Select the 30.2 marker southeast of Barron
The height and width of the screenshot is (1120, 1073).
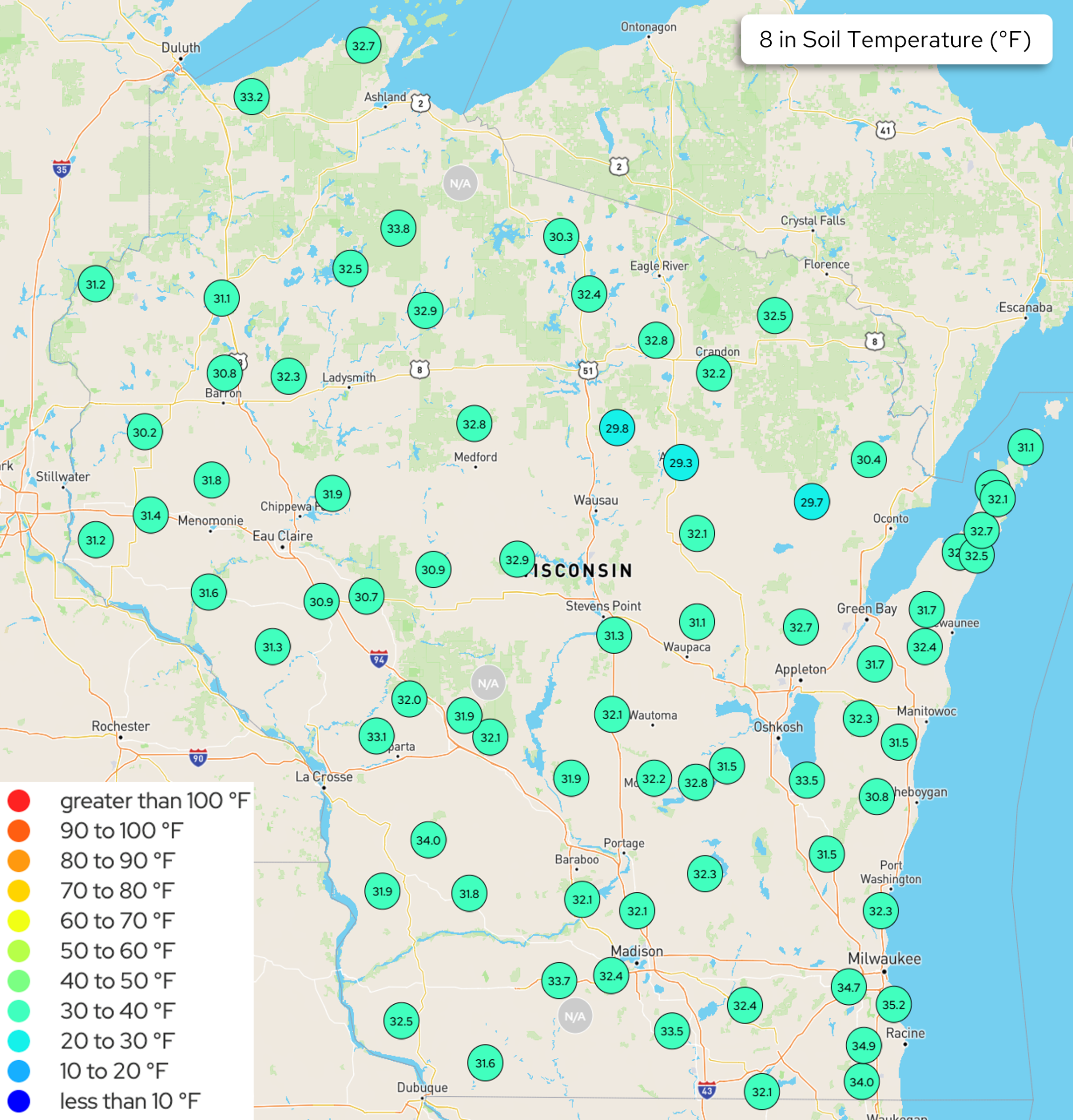click(x=145, y=433)
